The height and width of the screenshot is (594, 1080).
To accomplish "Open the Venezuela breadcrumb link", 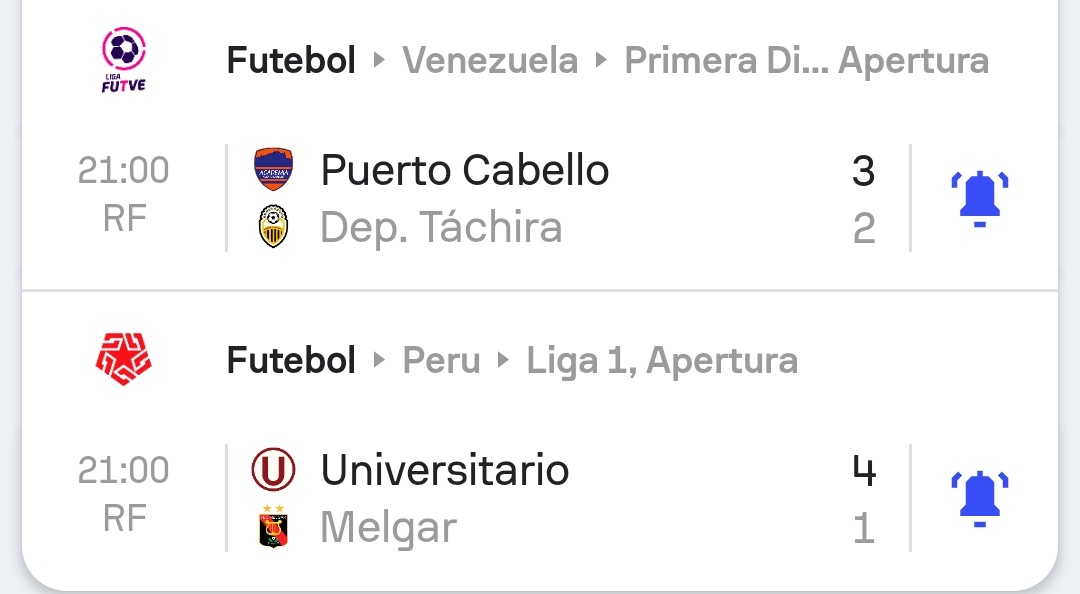I will point(490,61).
